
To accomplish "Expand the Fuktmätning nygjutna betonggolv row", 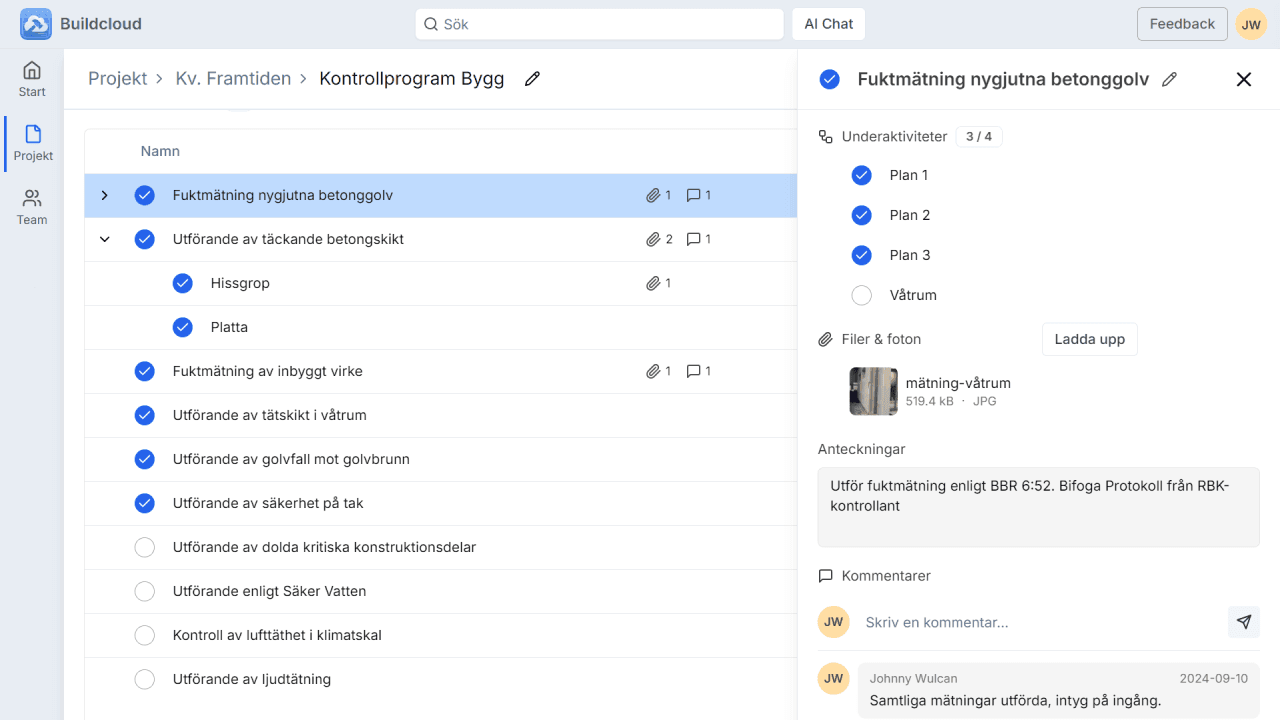I will coord(104,195).
